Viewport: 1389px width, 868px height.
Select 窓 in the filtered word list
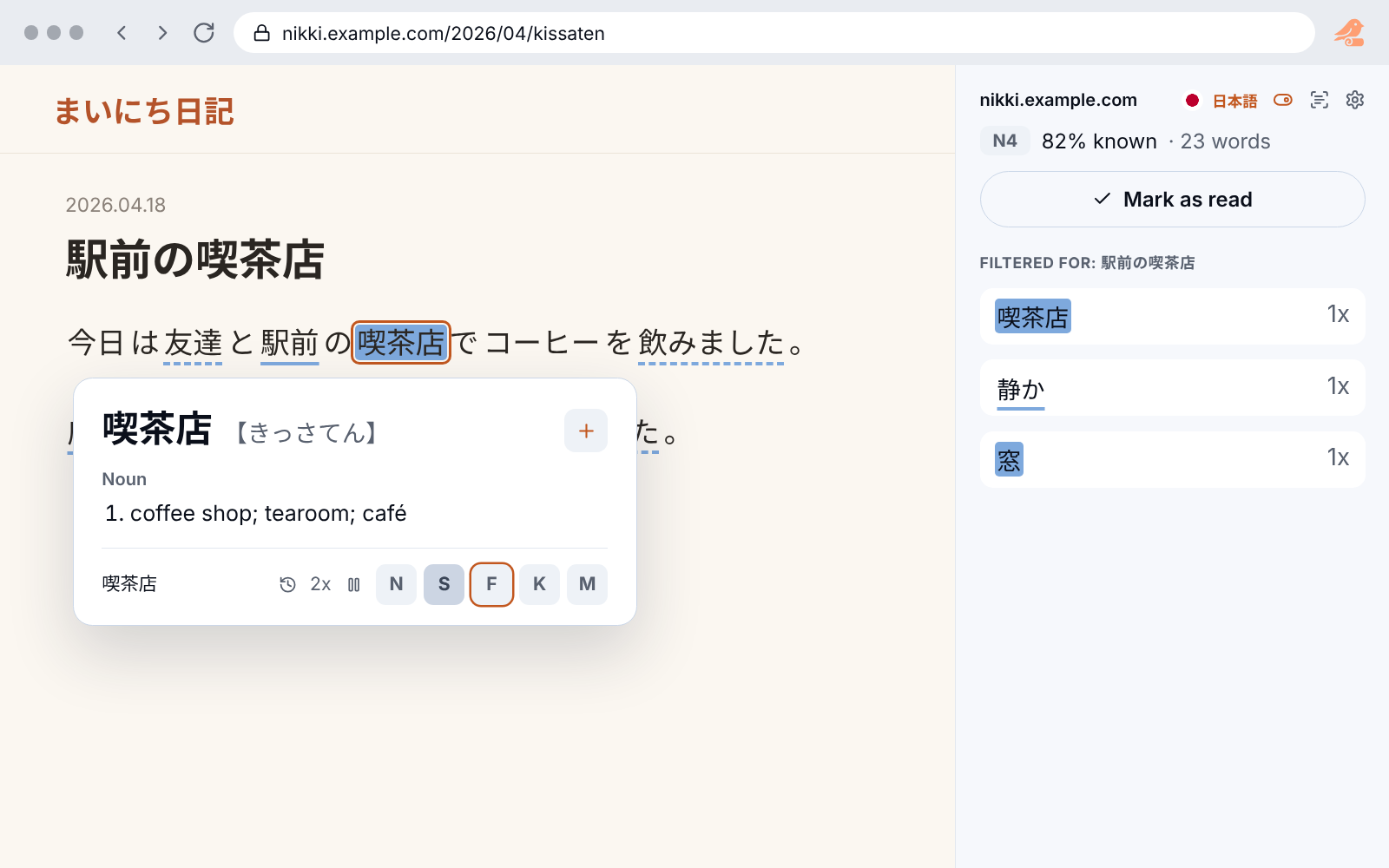tap(1172, 459)
